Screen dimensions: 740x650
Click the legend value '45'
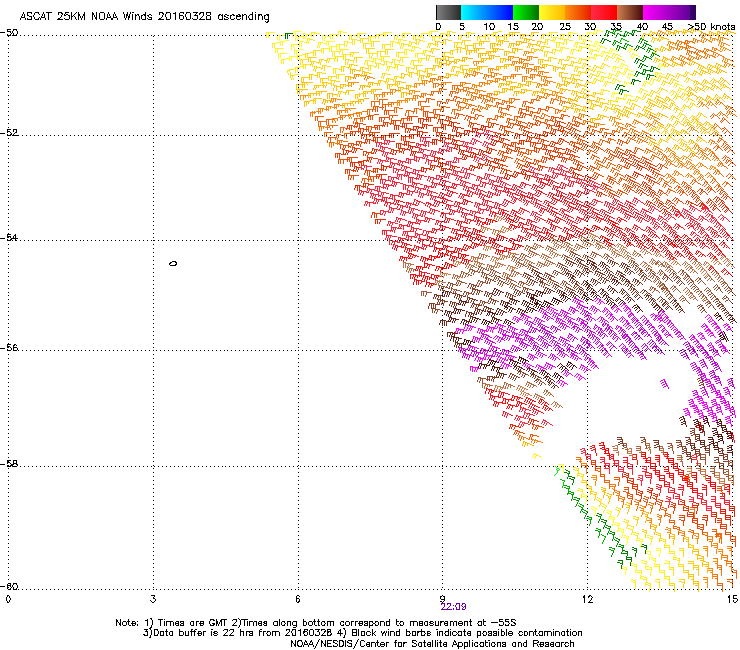pyautogui.click(x=667, y=27)
